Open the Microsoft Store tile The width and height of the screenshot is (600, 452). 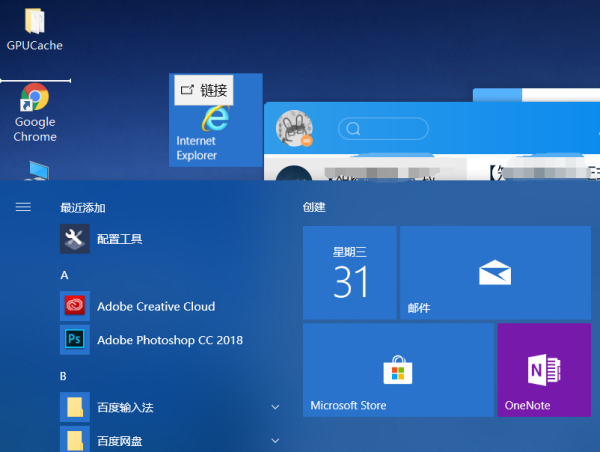(398, 370)
